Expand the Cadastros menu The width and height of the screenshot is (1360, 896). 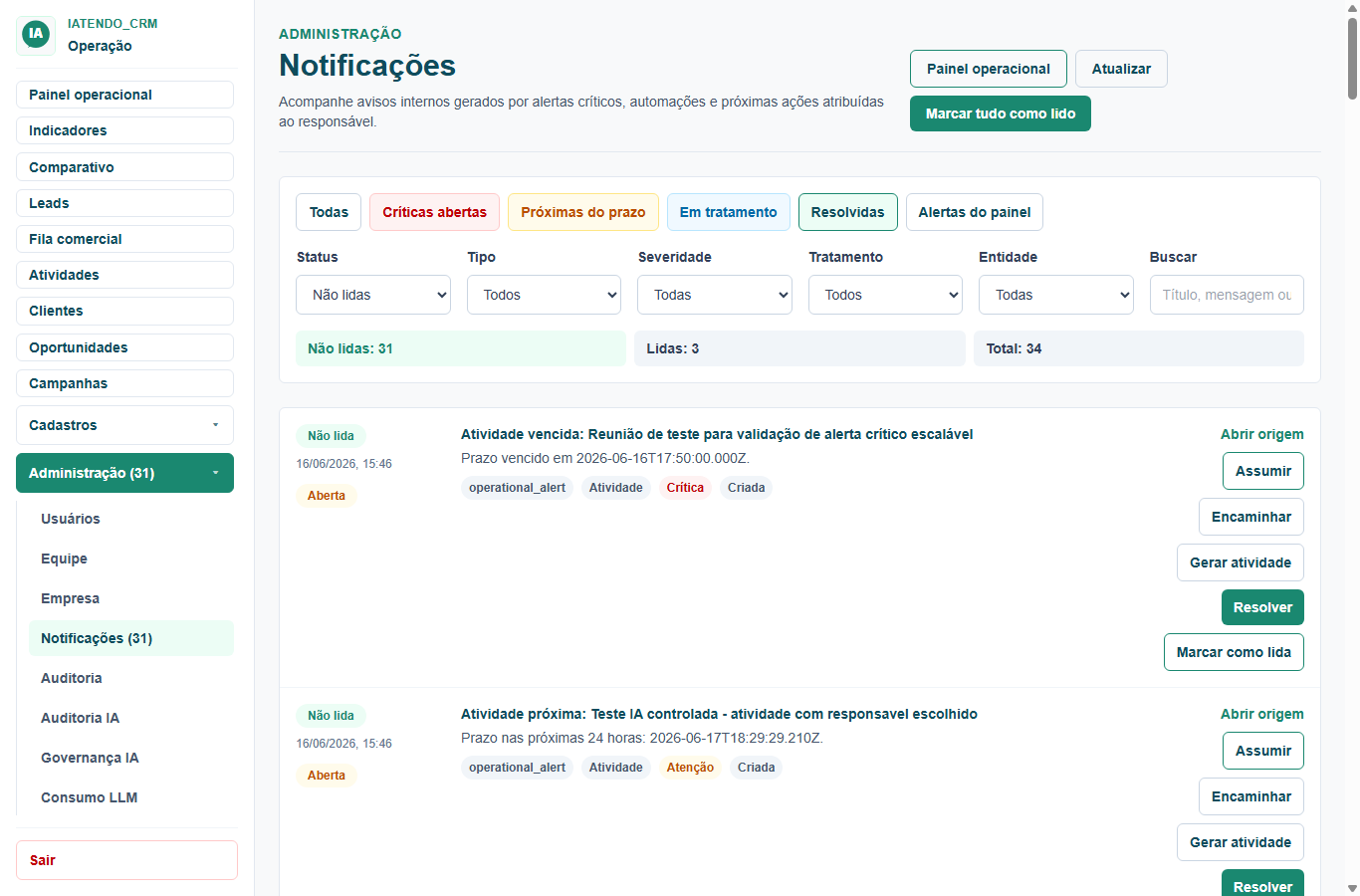[x=124, y=425]
